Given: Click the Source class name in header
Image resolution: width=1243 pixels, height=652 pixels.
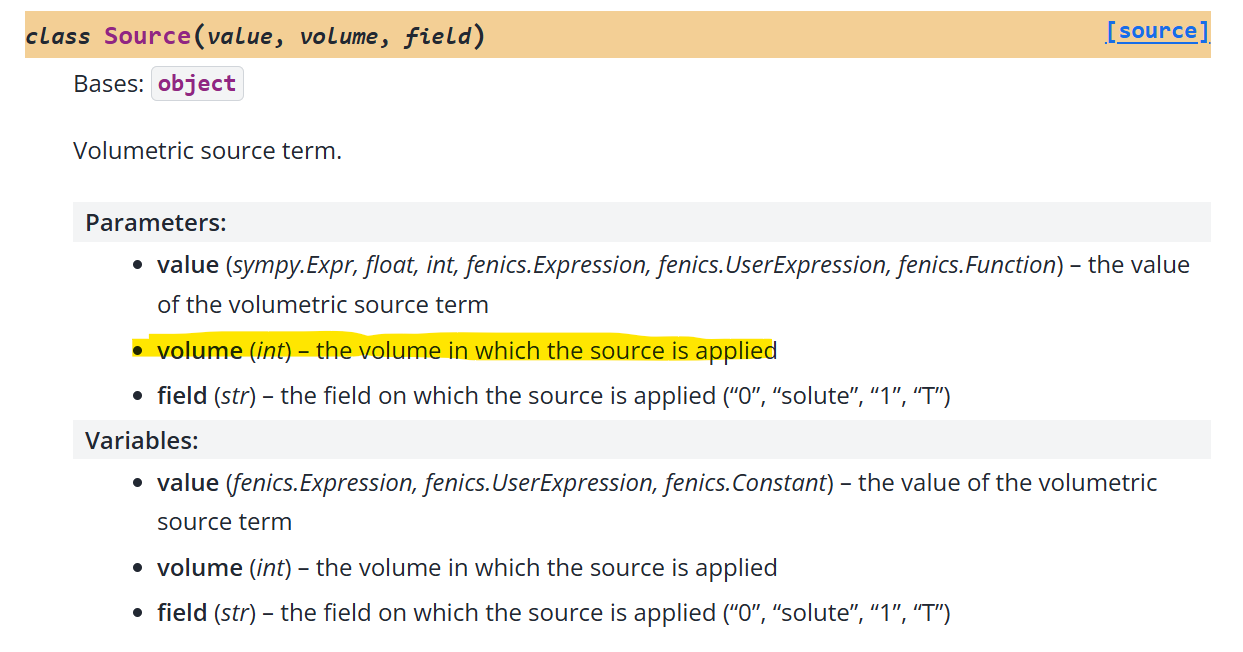Looking at the screenshot, I should pyautogui.click(x=147, y=36).
